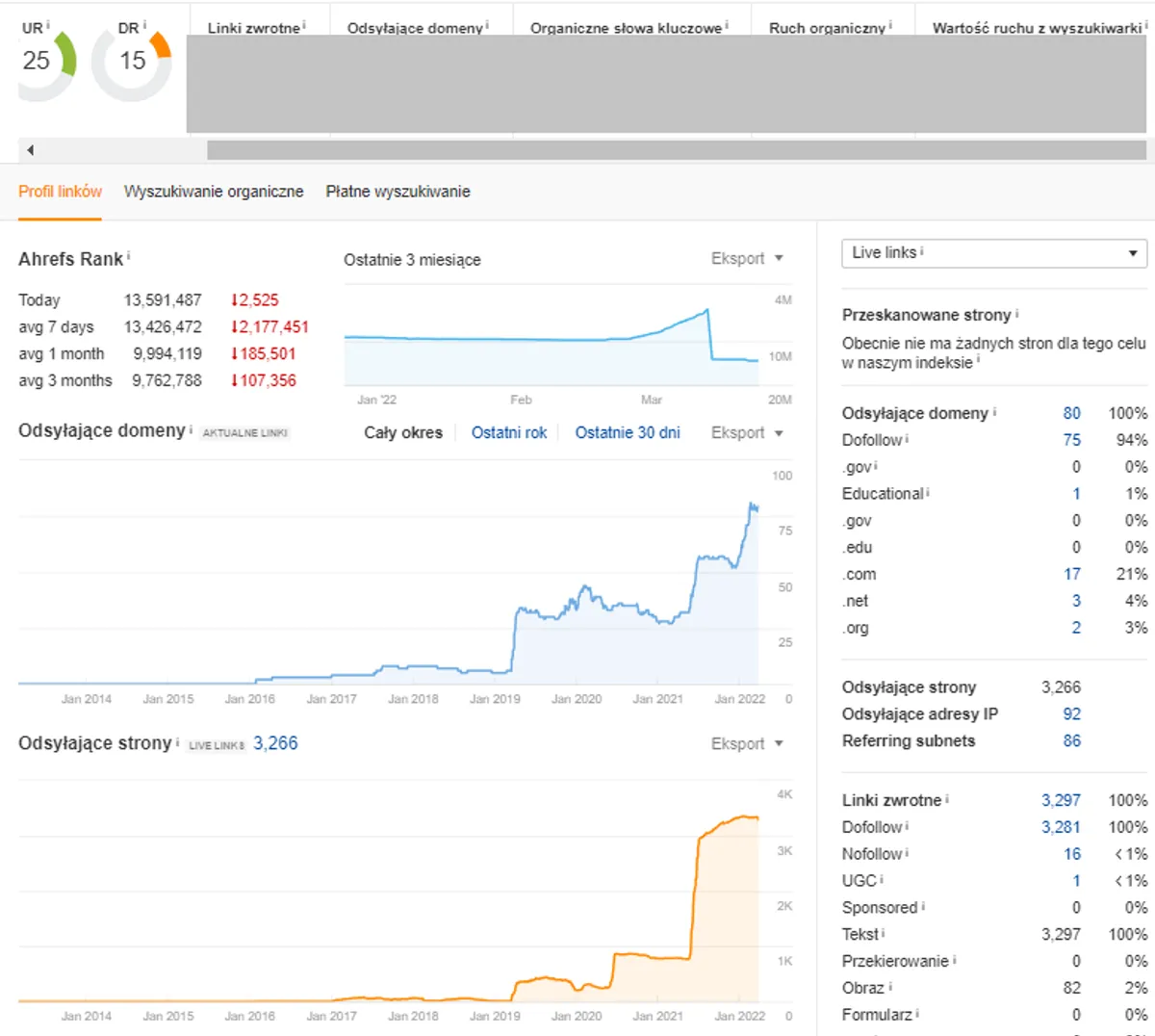The width and height of the screenshot is (1155, 1036).
Task: Click info icon beside Przeskanowane strony
Action: tap(1017, 313)
